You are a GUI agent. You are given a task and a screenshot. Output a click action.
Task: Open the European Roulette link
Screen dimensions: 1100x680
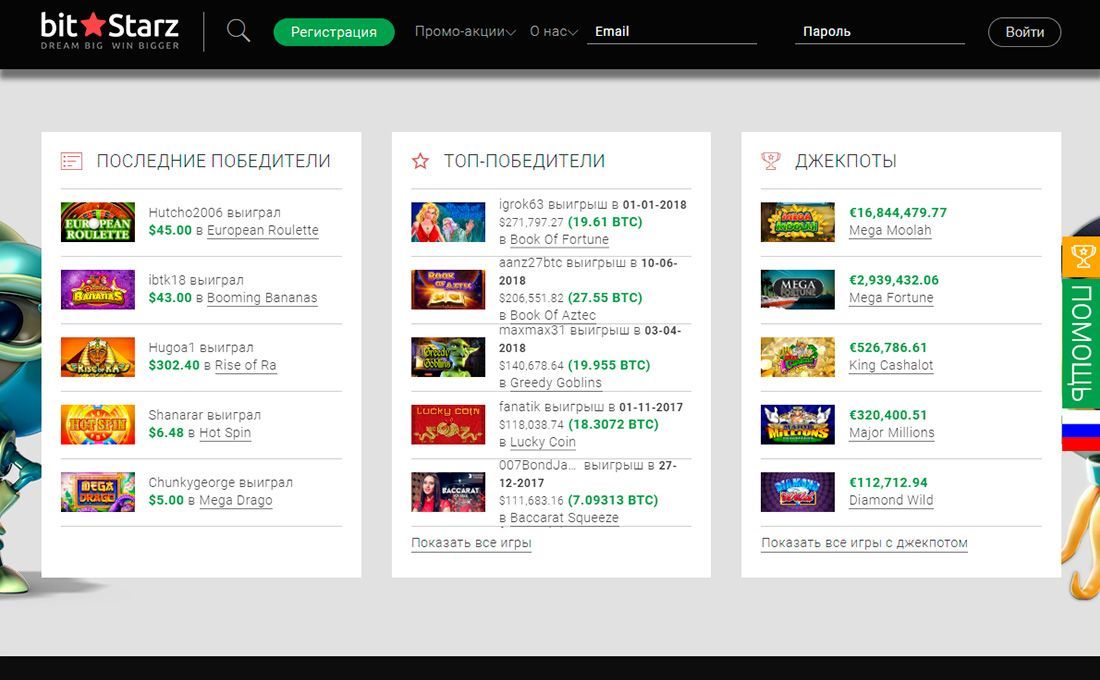click(262, 230)
